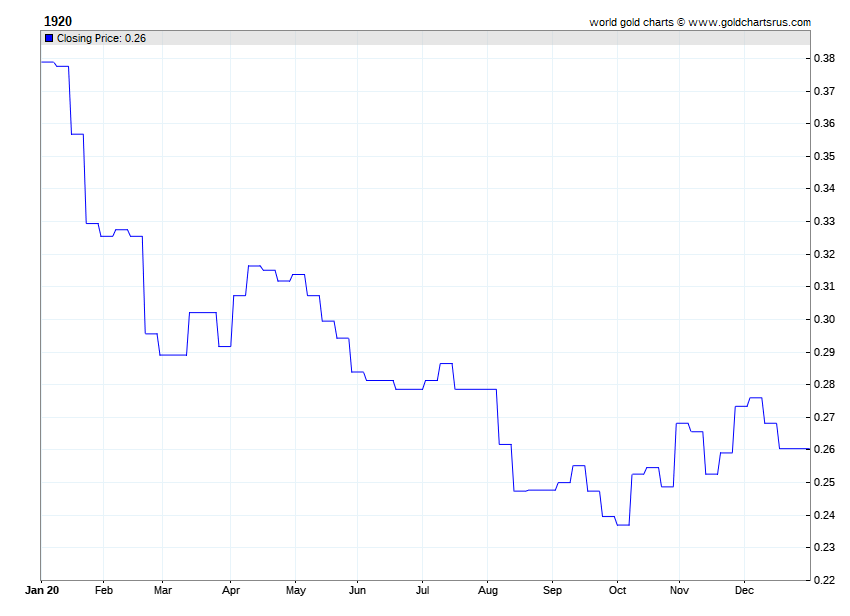Select the Aug x-axis label

pos(487,590)
